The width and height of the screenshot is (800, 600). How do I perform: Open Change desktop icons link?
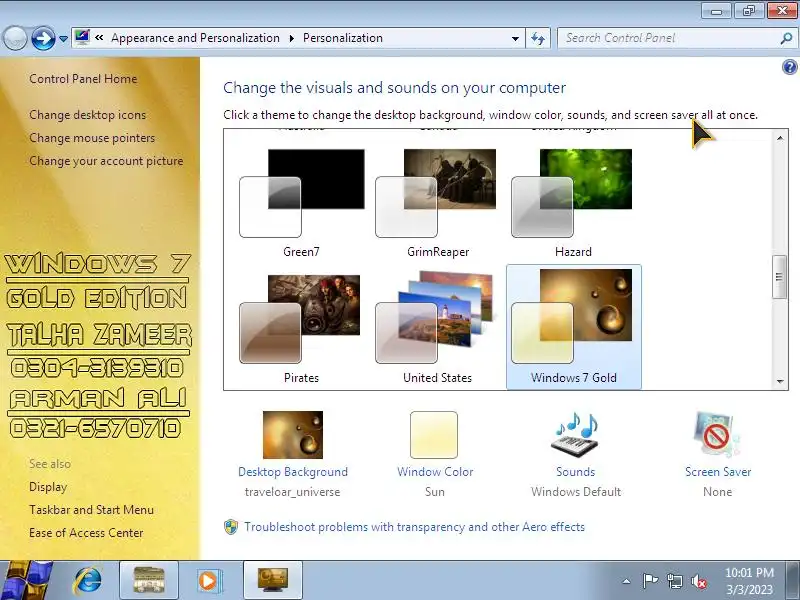(x=87, y=115)
